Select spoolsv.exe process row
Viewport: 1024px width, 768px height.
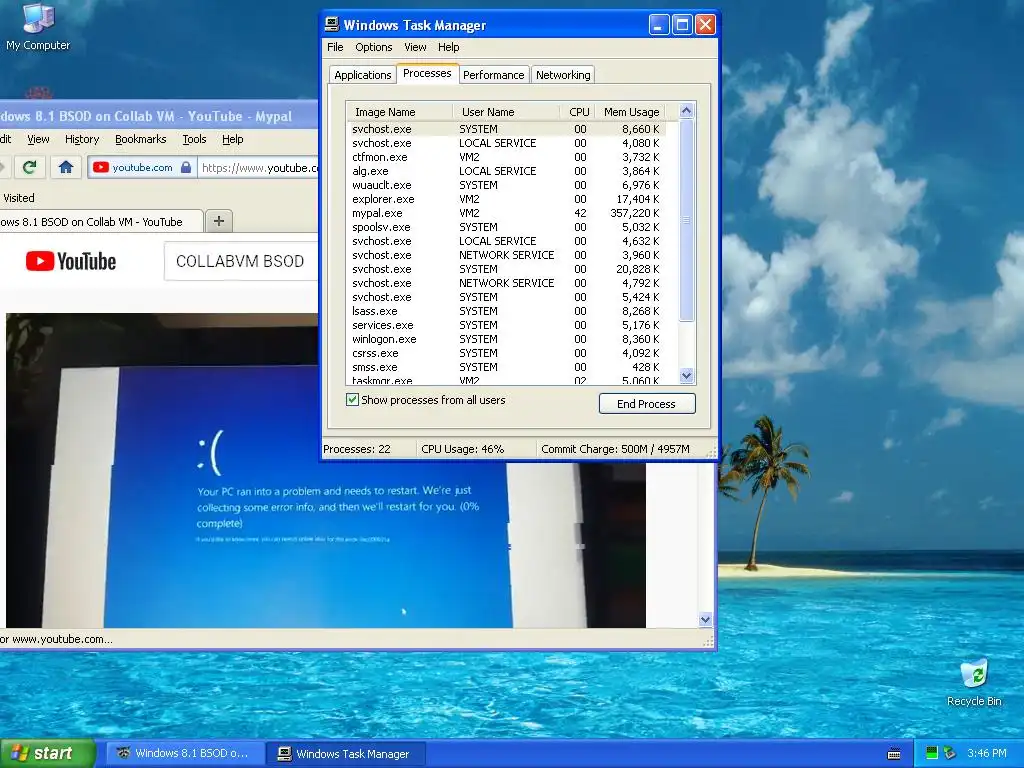click(507, 227)
